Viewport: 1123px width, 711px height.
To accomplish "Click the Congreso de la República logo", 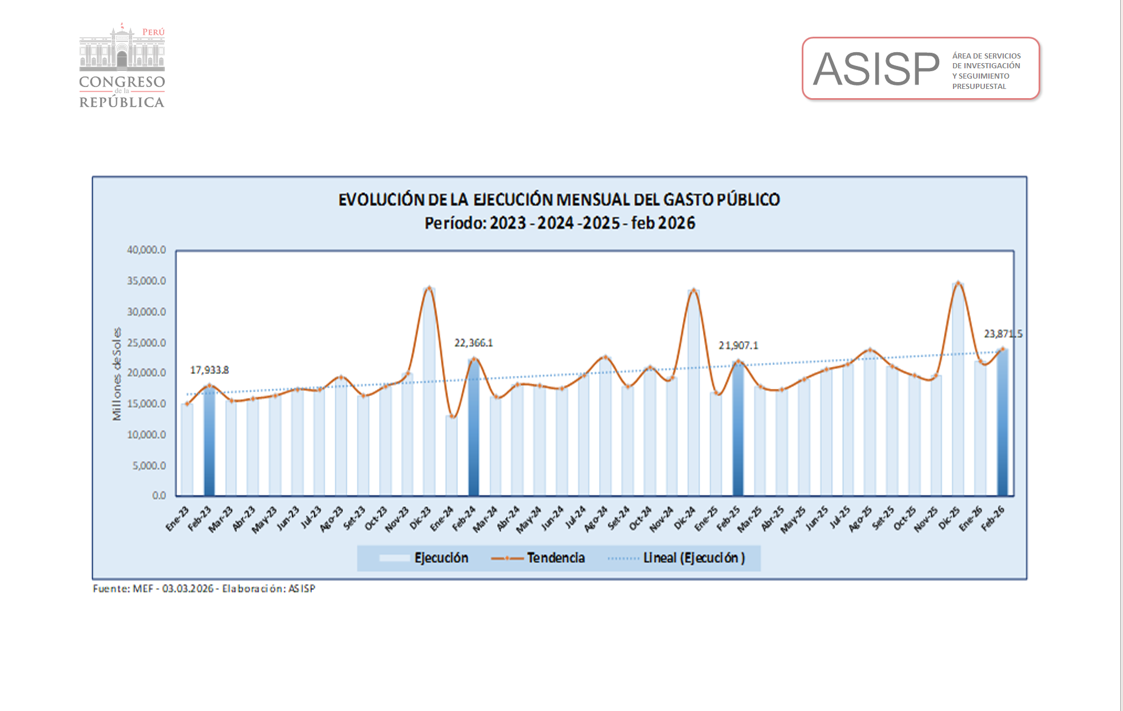I will 122,67.
